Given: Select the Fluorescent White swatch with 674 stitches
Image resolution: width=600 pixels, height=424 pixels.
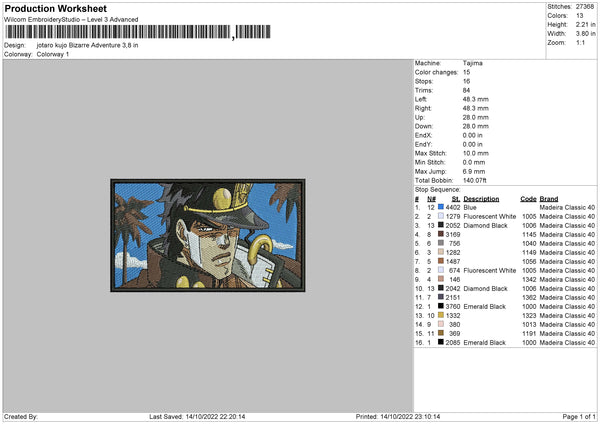Looking at the screenshot, I should (x=441, y=270).
